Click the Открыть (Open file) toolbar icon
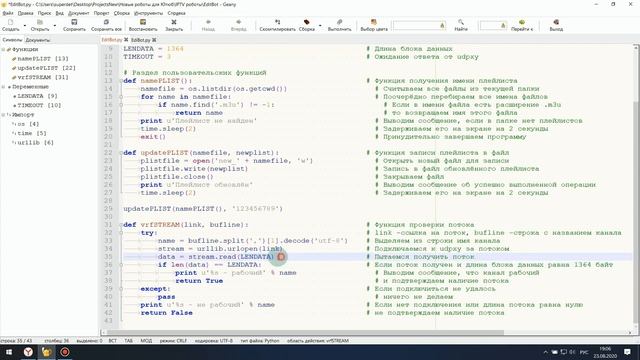640x360 pixels. click(x=40, y=22)
